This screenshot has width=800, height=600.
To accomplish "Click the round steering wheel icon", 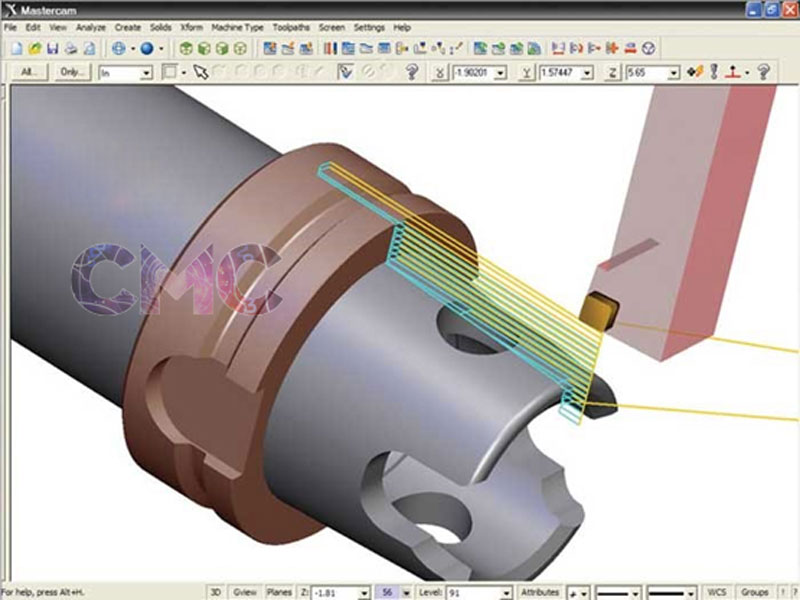I will pos(648,48).
